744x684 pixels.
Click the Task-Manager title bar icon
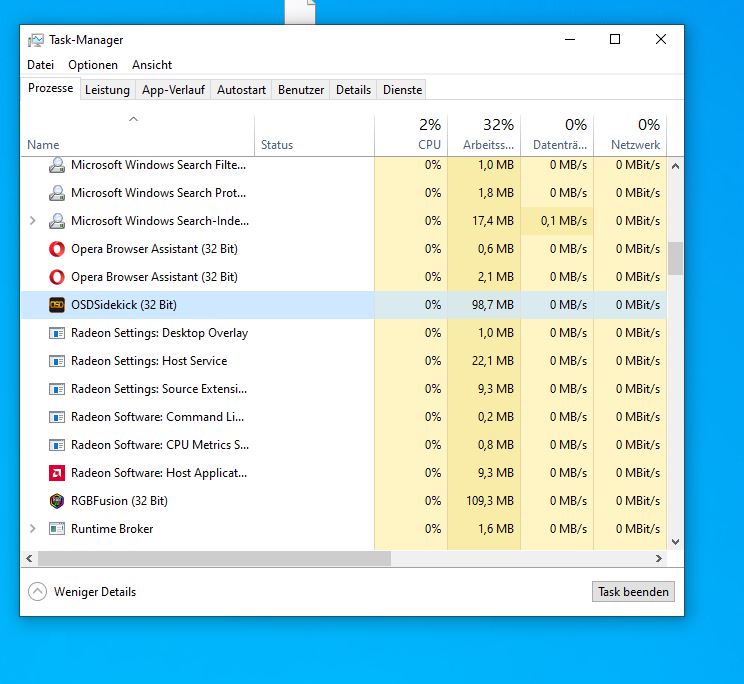point(36,40)
